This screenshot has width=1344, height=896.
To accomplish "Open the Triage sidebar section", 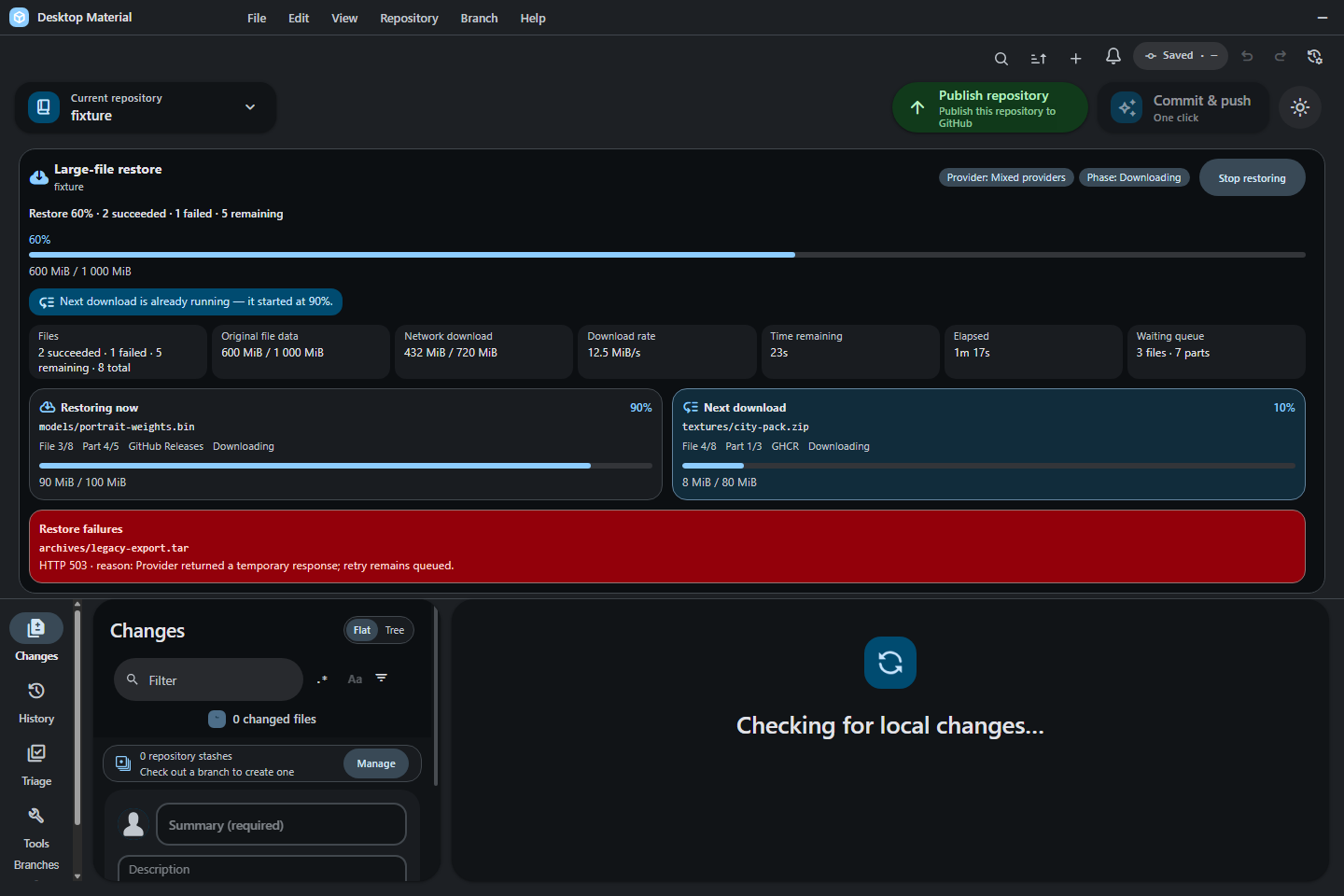I will coord(36,764).
